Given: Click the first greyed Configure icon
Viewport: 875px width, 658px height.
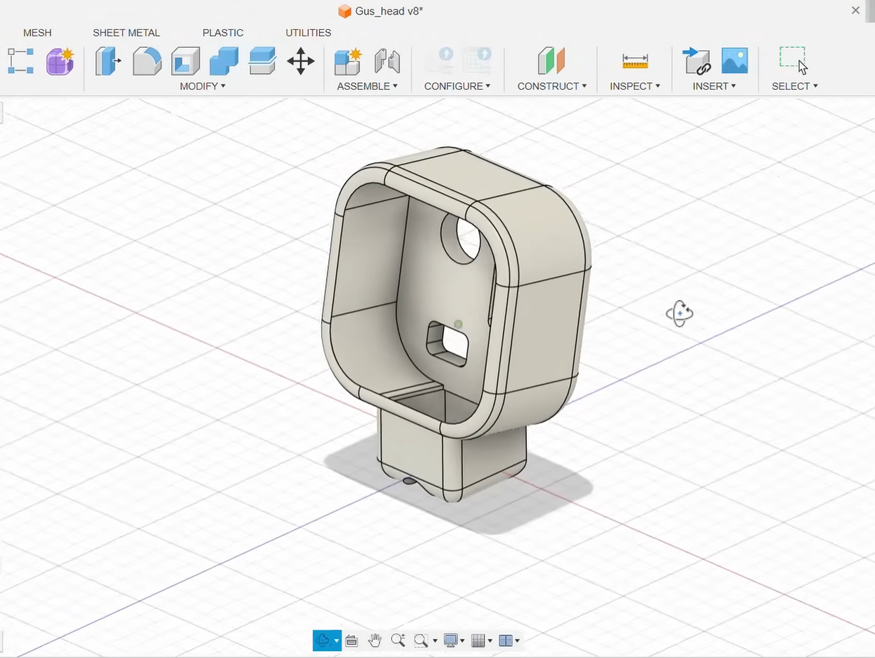Looking at the screenshot, I should [439, 61].
